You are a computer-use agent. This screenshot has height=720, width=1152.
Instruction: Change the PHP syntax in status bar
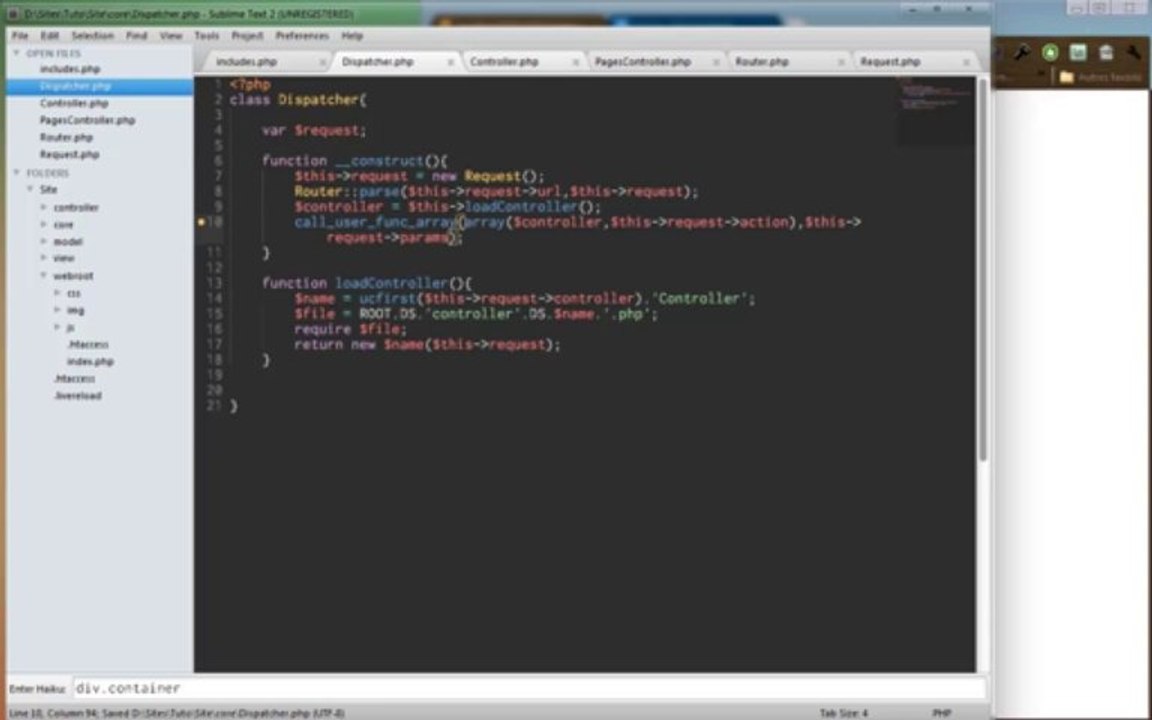[x=941, y=713]
